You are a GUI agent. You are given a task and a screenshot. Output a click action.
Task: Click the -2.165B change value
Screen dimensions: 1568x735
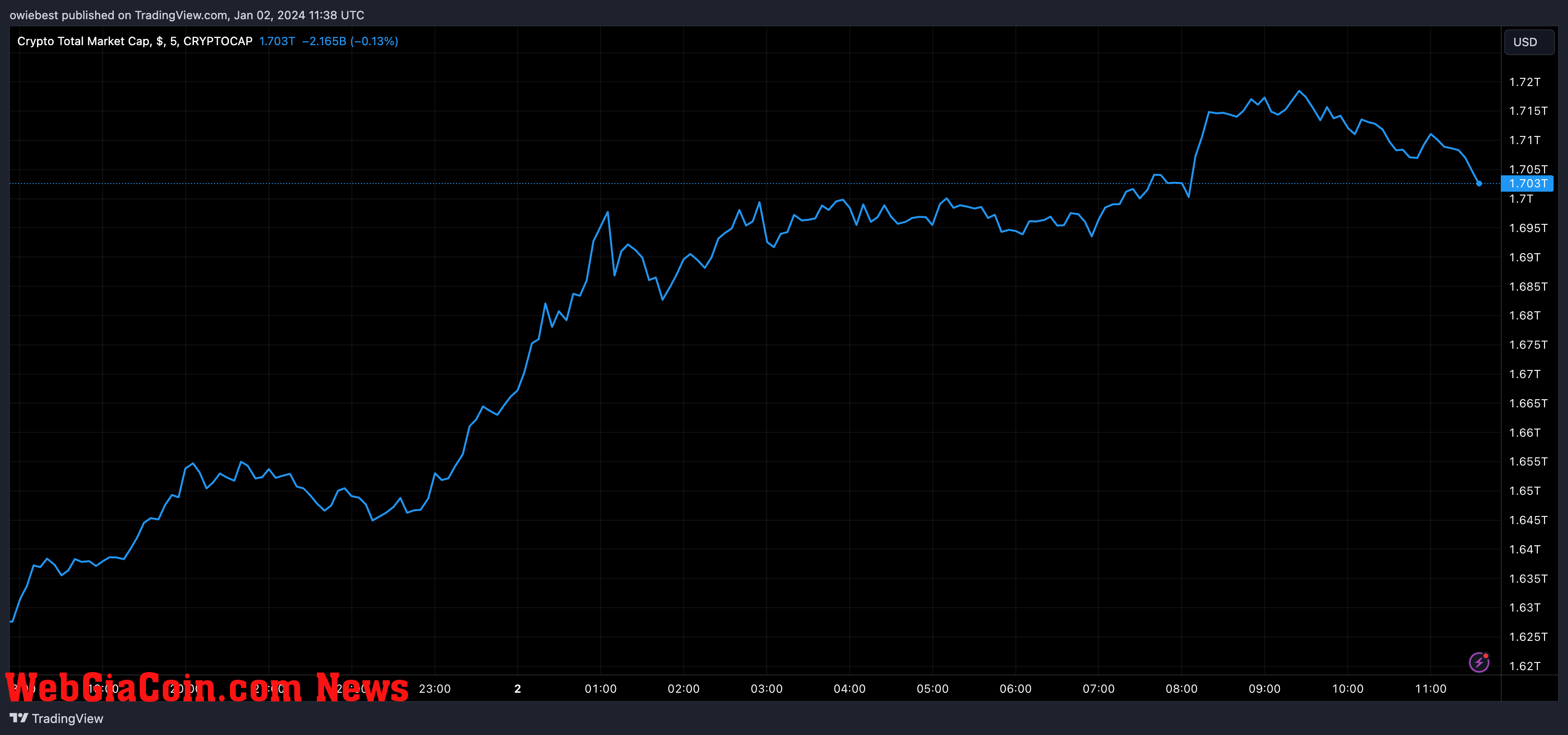coord(324,41)
